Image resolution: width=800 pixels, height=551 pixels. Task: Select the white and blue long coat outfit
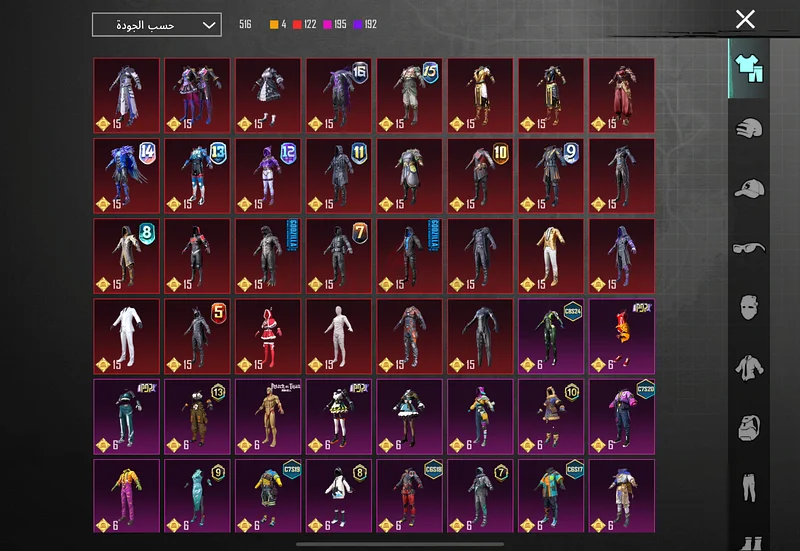(127, 95)
